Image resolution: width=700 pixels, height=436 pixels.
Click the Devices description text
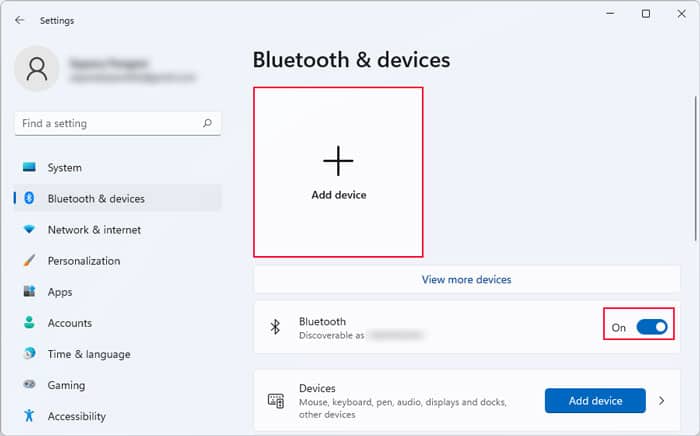click(x=403, y=408)
